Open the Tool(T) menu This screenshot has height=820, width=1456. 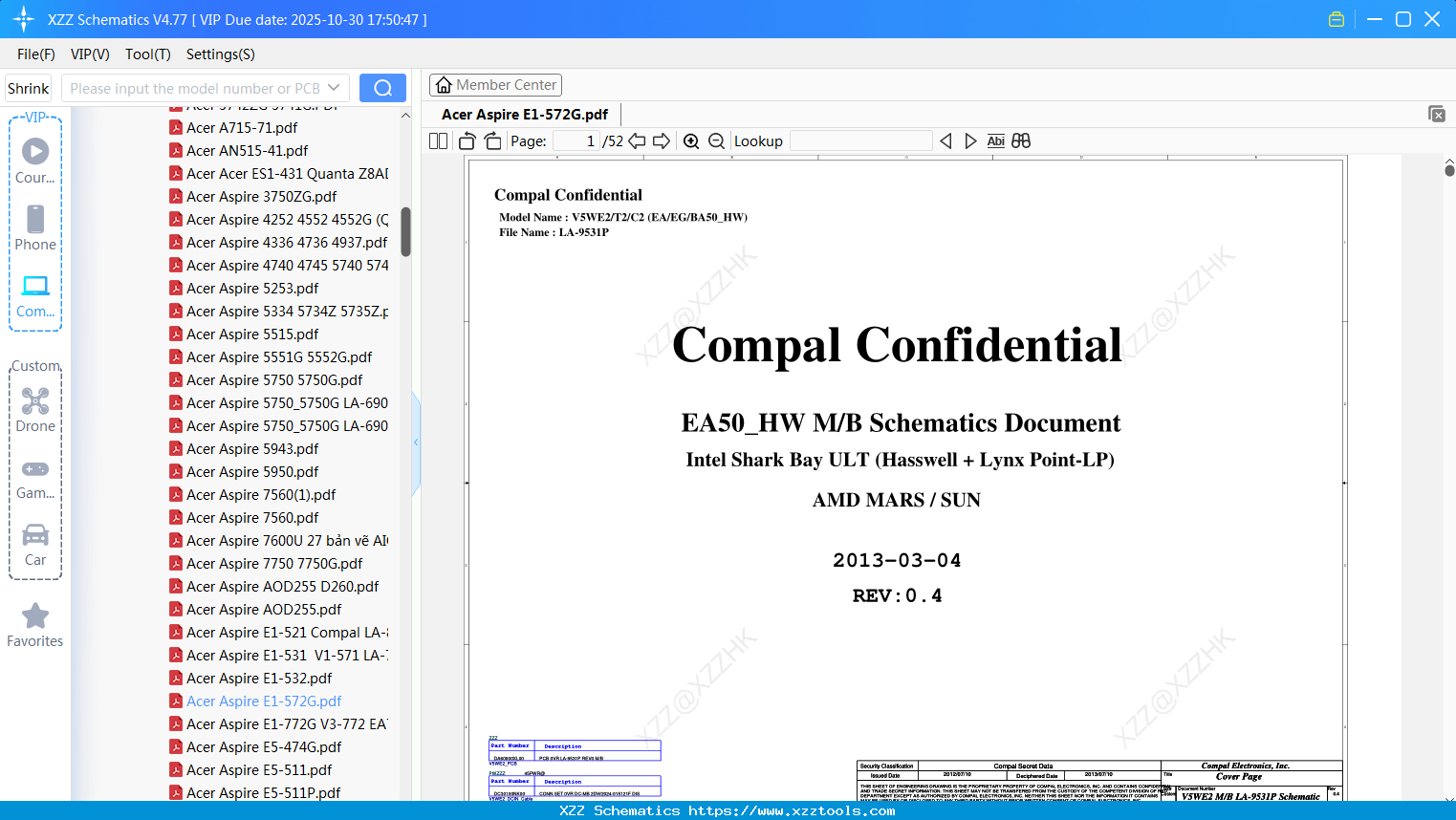[148, 54]
